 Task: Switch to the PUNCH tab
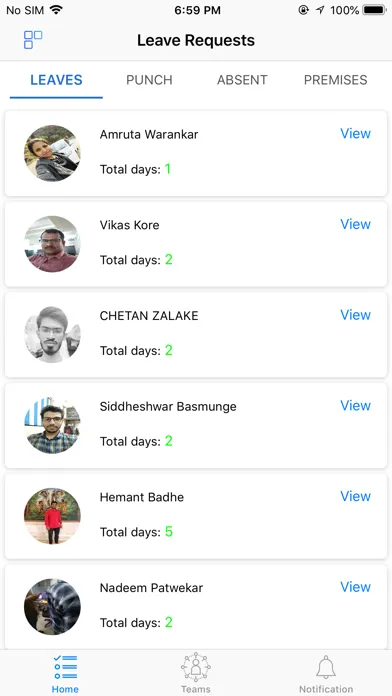[149, 80]
